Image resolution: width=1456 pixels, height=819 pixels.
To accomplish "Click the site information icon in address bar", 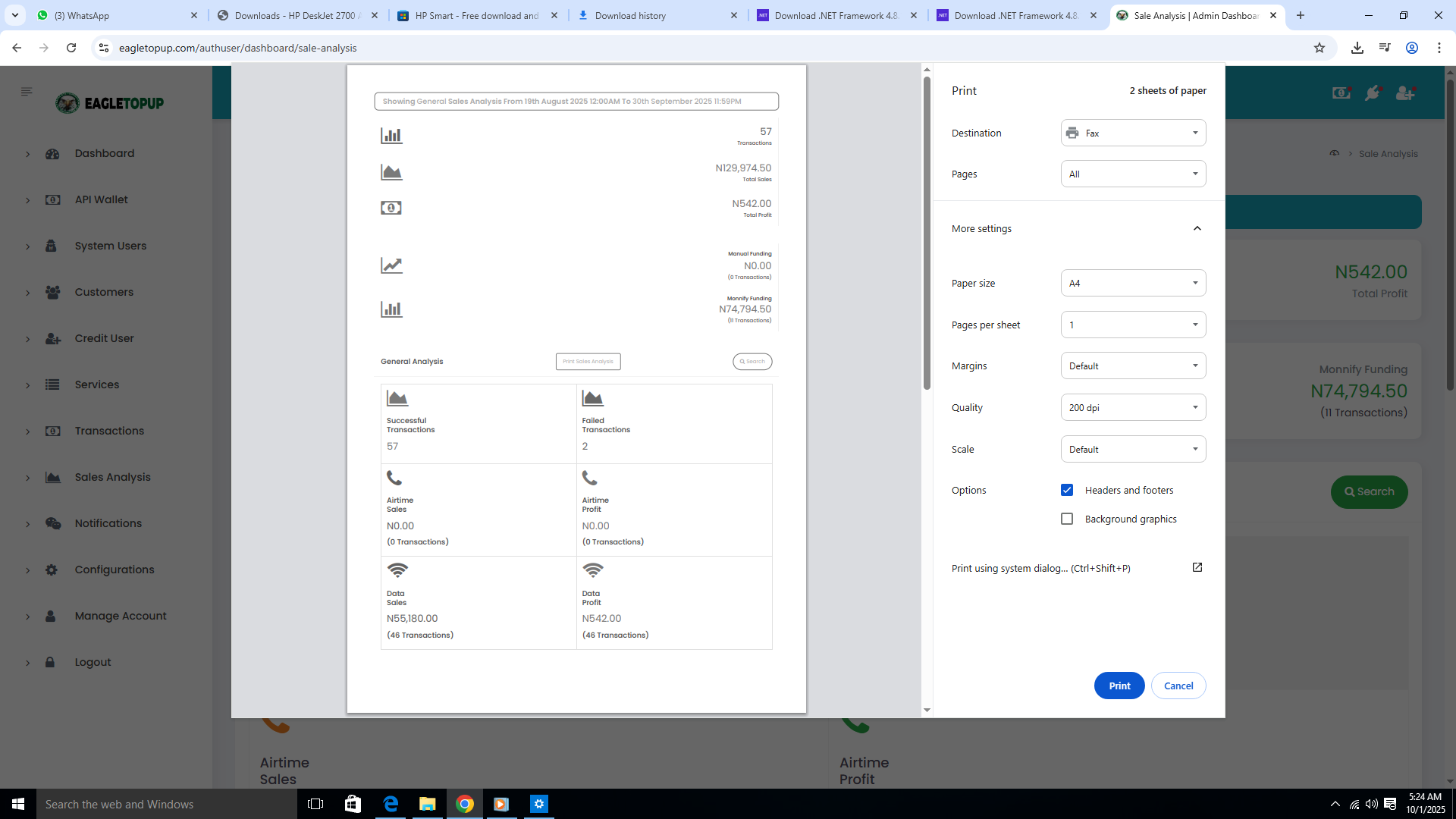I will [104, 48].
